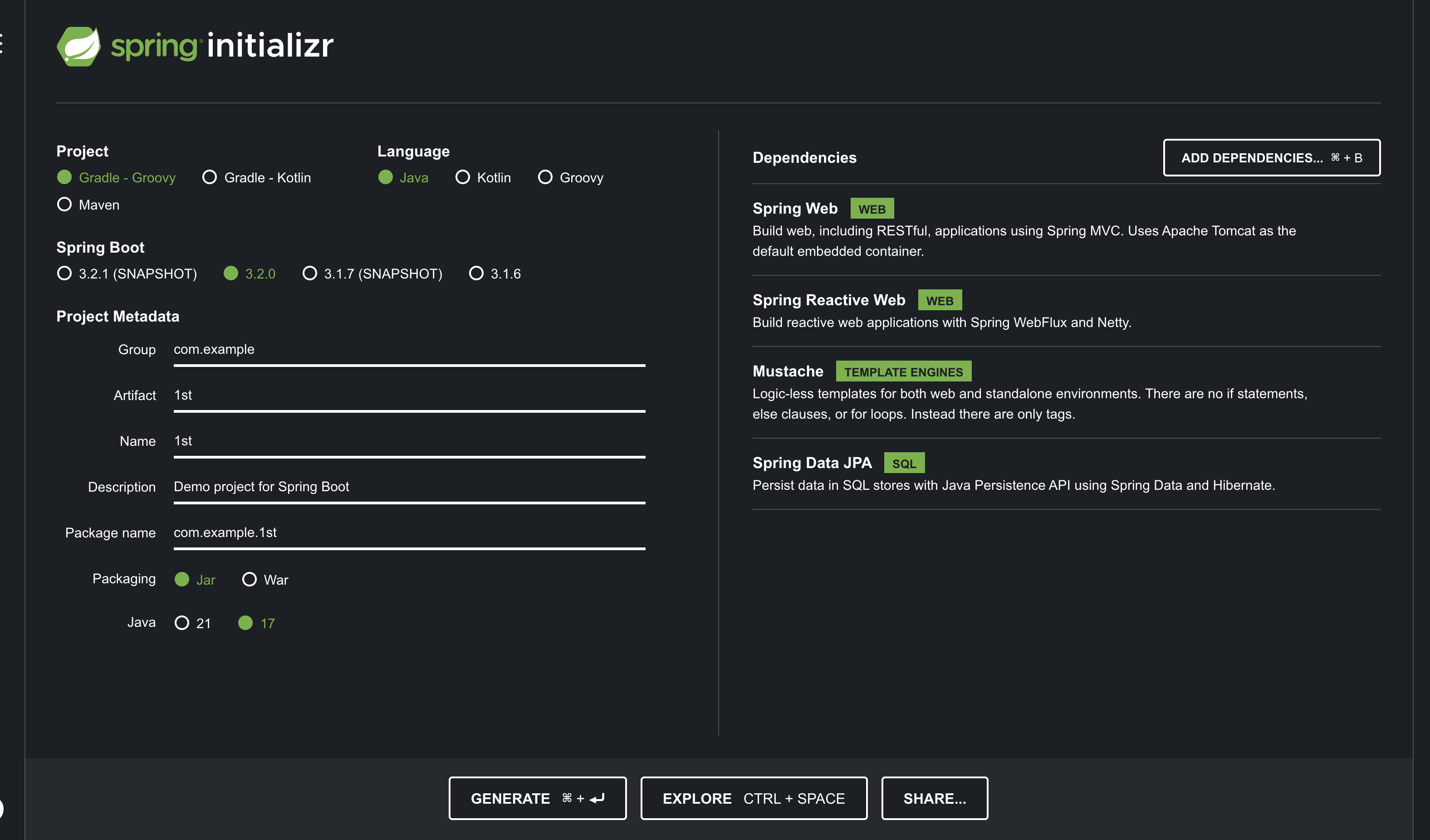1430x840 pixels.
Task: Select Java version 21
Action: 193,623
